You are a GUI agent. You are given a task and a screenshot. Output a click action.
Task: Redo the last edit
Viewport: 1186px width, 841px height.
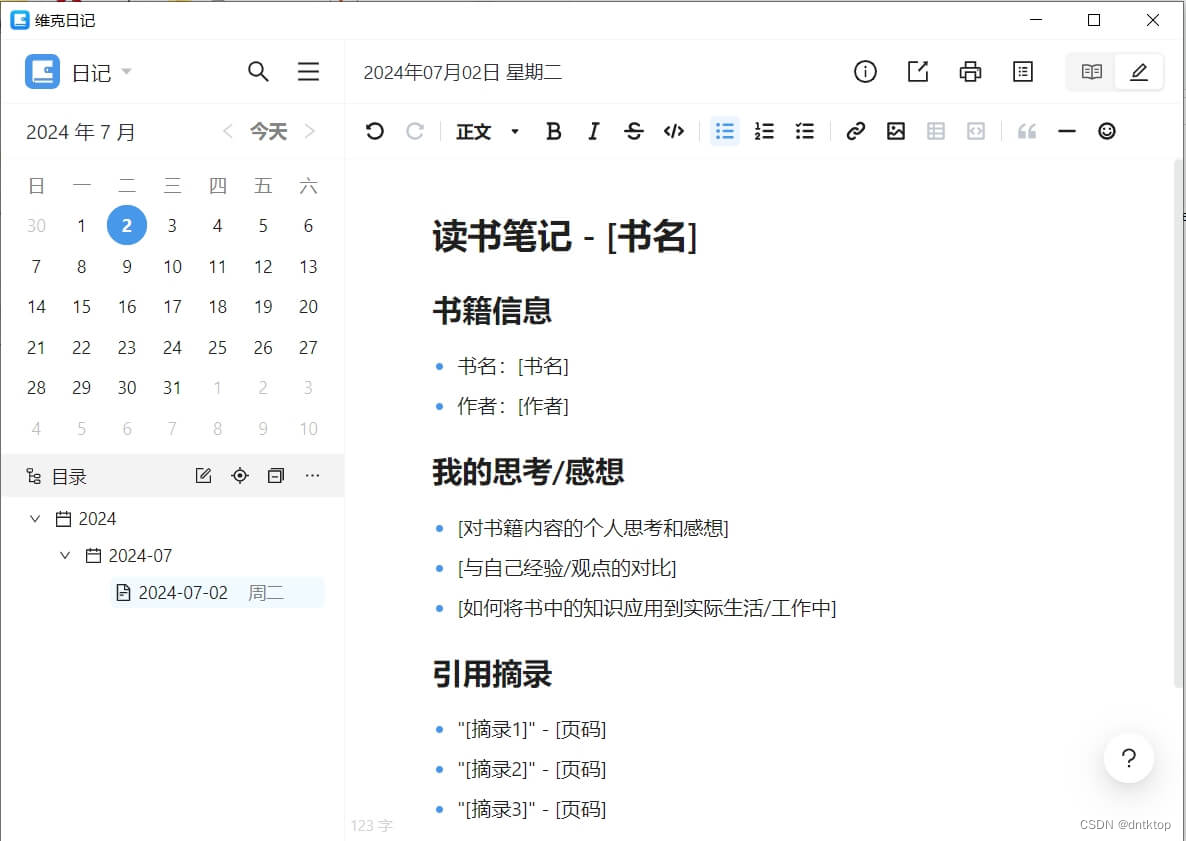click(x=414, y=132)
